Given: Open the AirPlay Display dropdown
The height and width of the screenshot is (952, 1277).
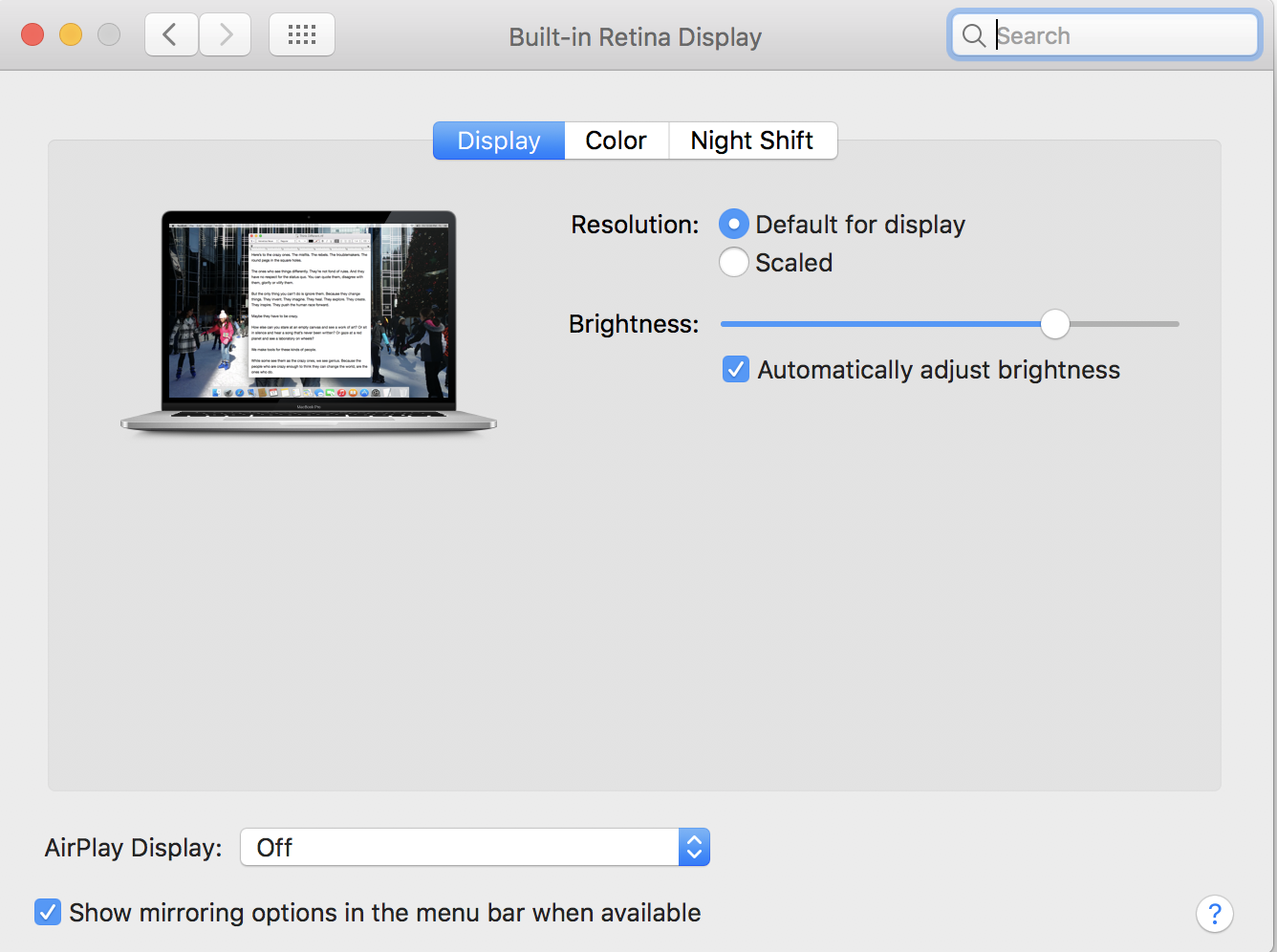Looking at the screenshot, I should point(475,847).
